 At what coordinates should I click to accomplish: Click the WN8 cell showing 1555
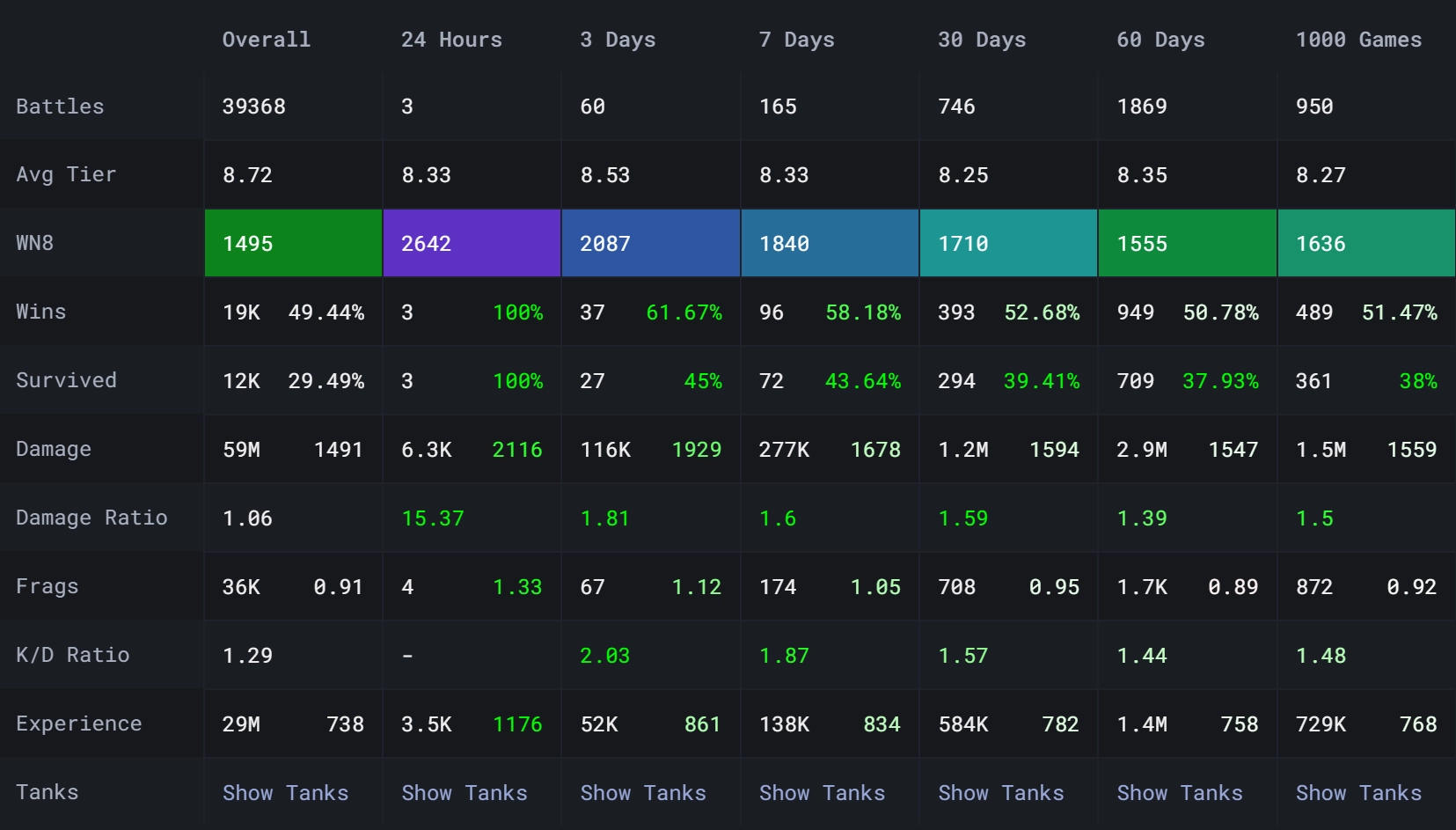tap(1188, 243)
